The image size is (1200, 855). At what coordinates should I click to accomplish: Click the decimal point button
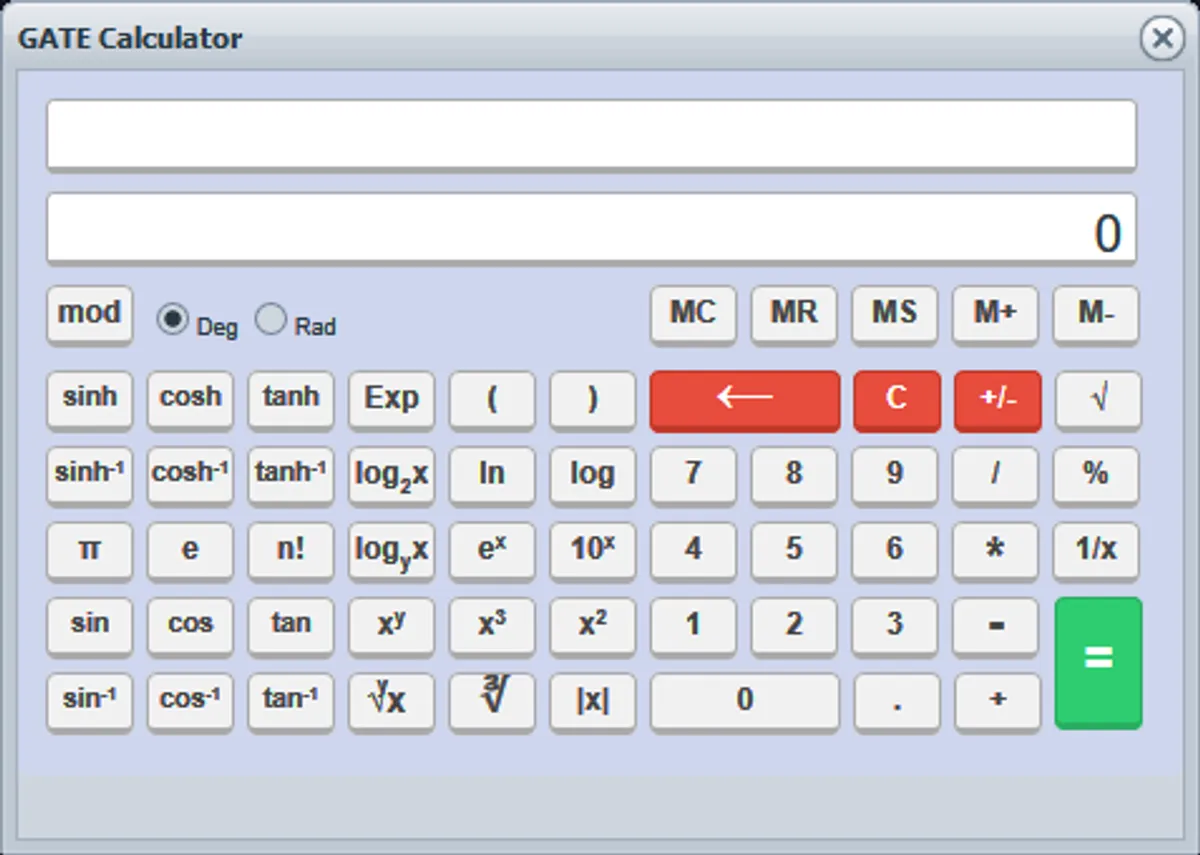click(897, 702)
